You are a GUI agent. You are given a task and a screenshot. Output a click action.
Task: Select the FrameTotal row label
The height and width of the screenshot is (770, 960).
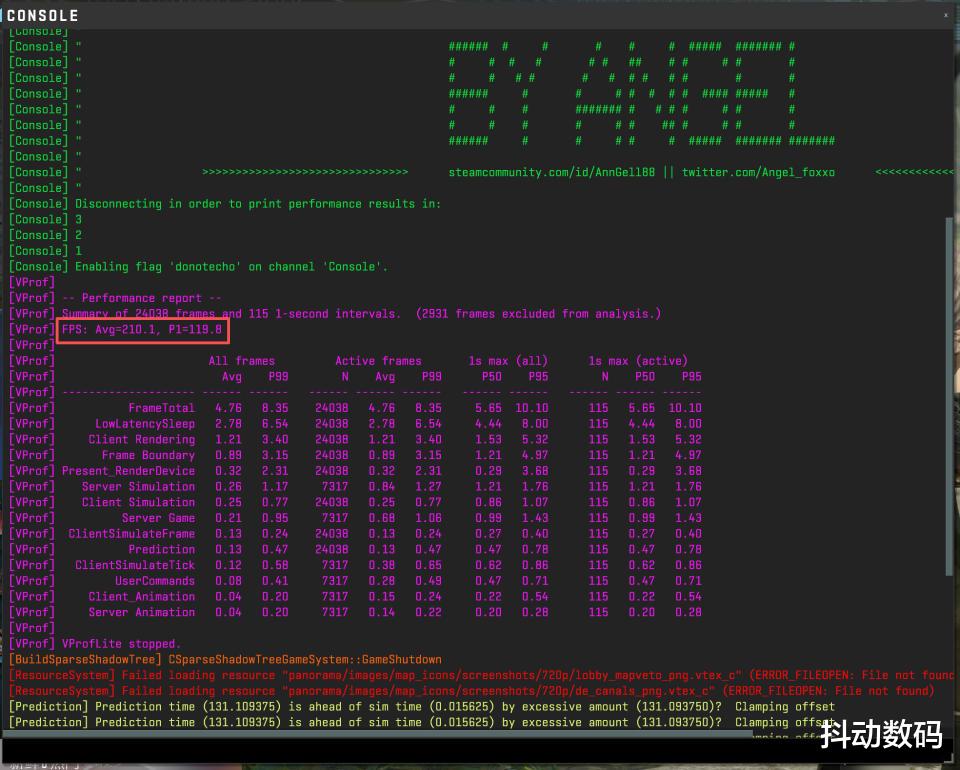162,408
